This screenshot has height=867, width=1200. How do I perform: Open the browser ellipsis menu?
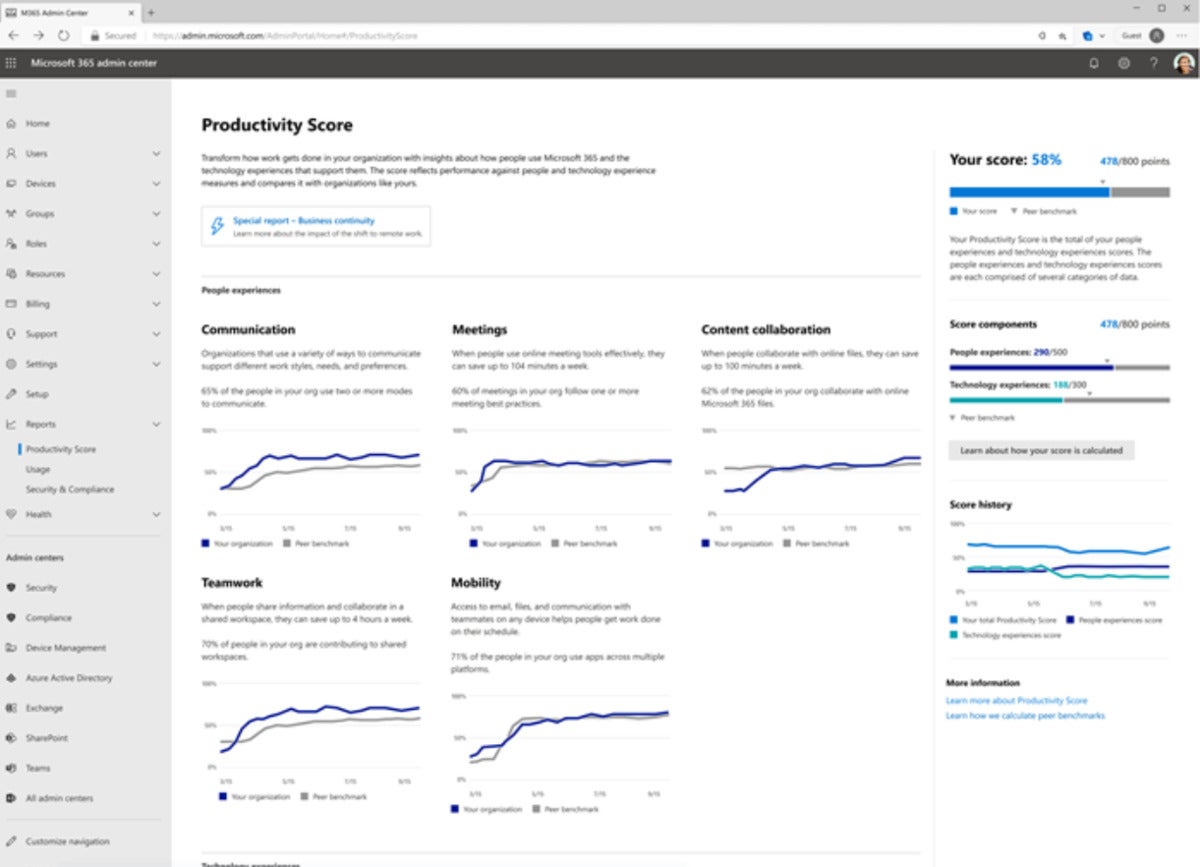tap(1183, 35)
